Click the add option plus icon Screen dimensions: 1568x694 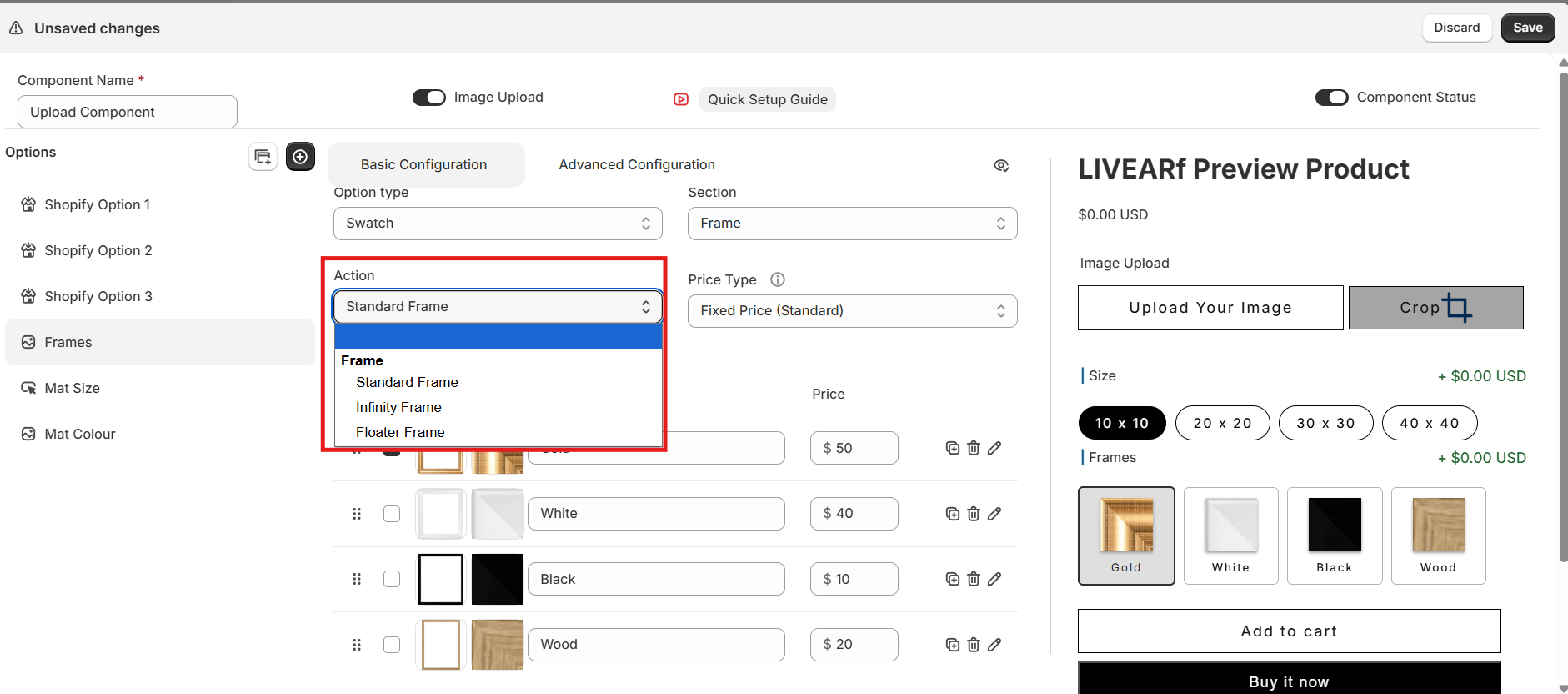click(x=300, y=157)
